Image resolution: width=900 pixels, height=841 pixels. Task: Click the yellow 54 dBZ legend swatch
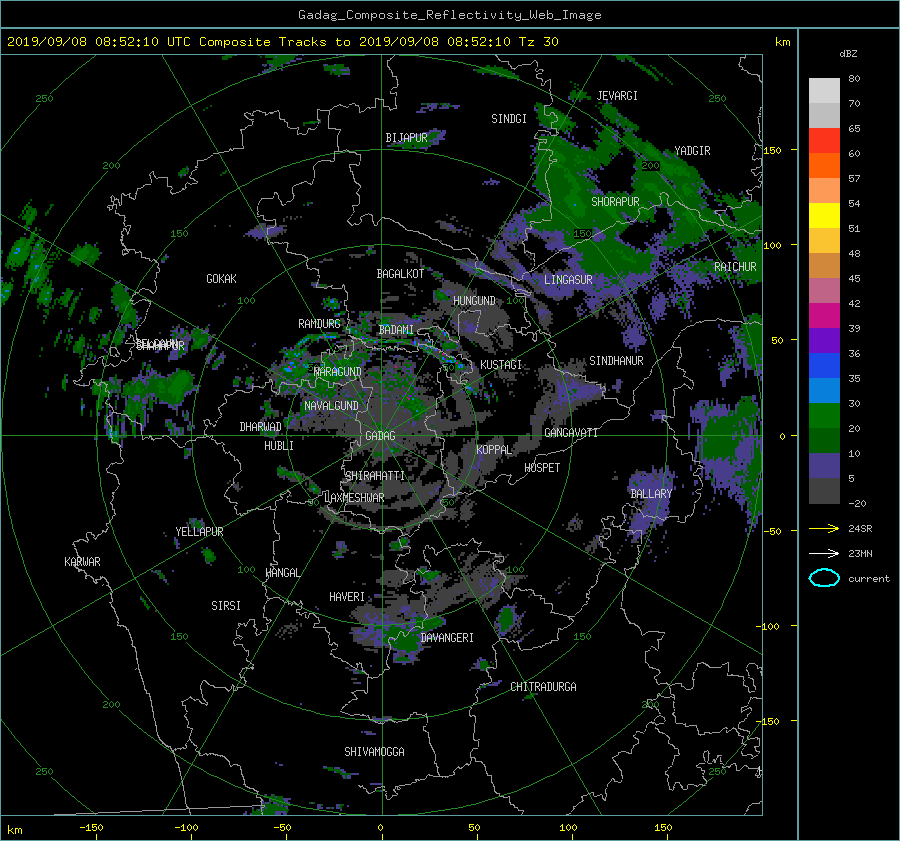(x=824, y=216)
